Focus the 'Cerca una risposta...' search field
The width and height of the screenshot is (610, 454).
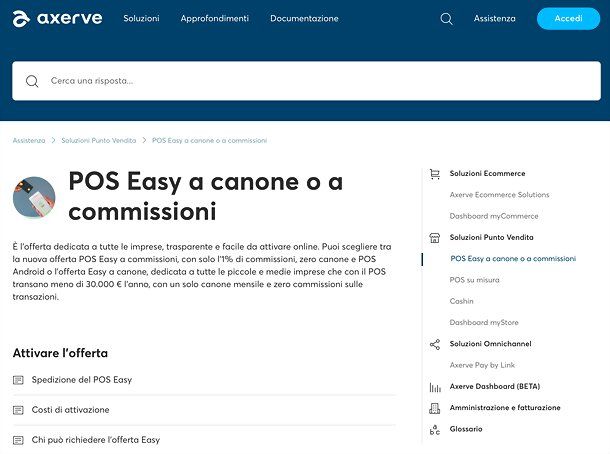coord(307,81)
